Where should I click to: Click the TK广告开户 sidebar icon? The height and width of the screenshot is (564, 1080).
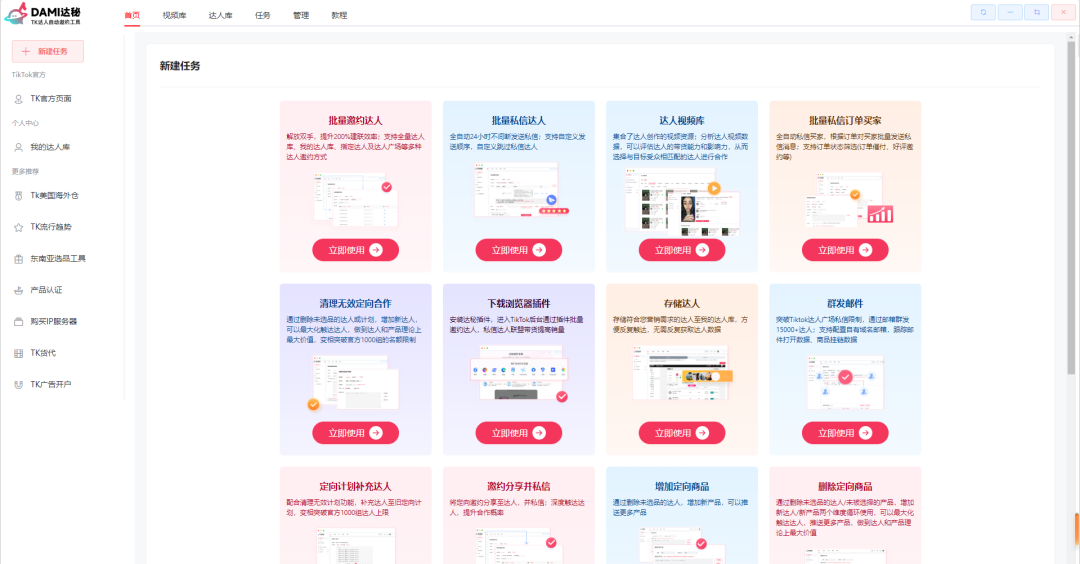(19, 384)
